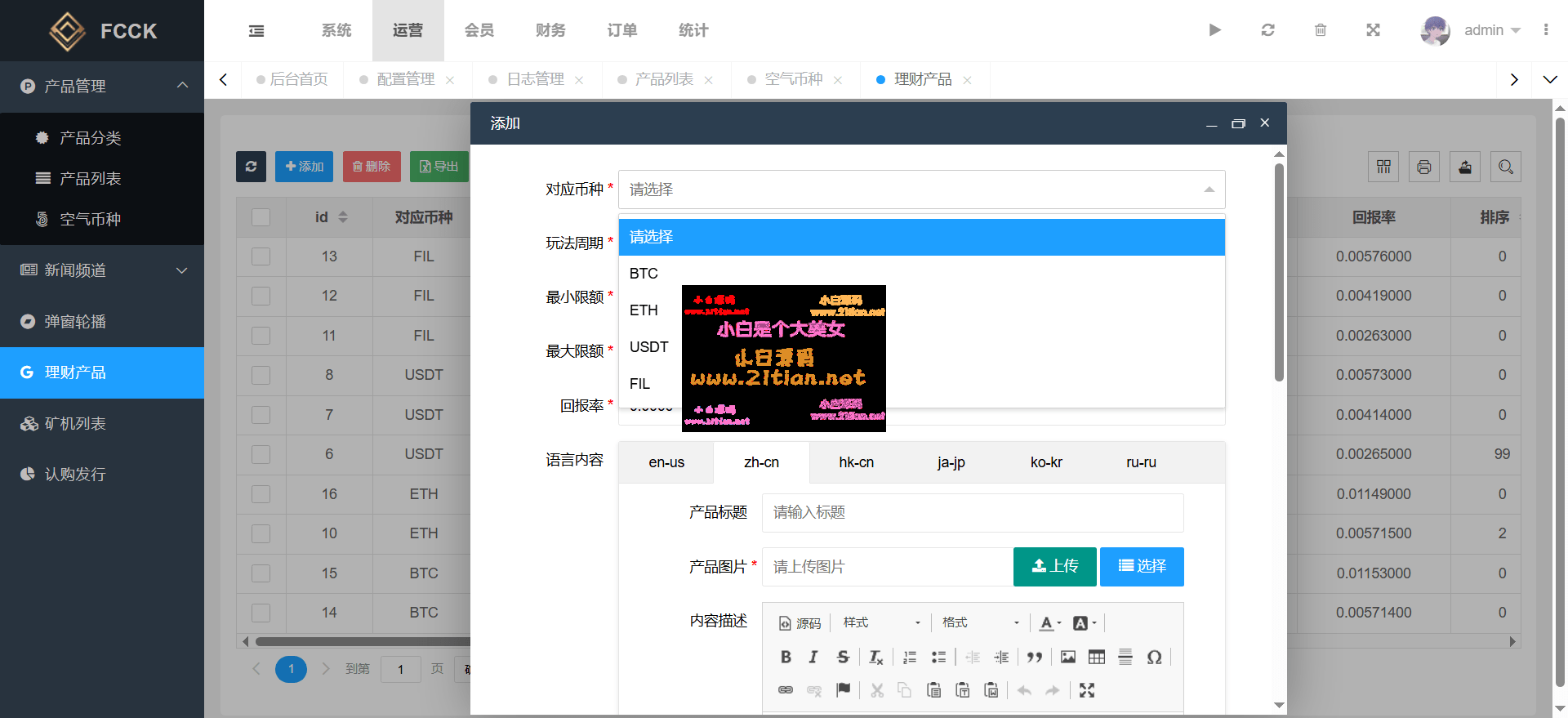Click the Italic formatting icon
This screenshot has width=1568, height=718.
pos(813,657)
